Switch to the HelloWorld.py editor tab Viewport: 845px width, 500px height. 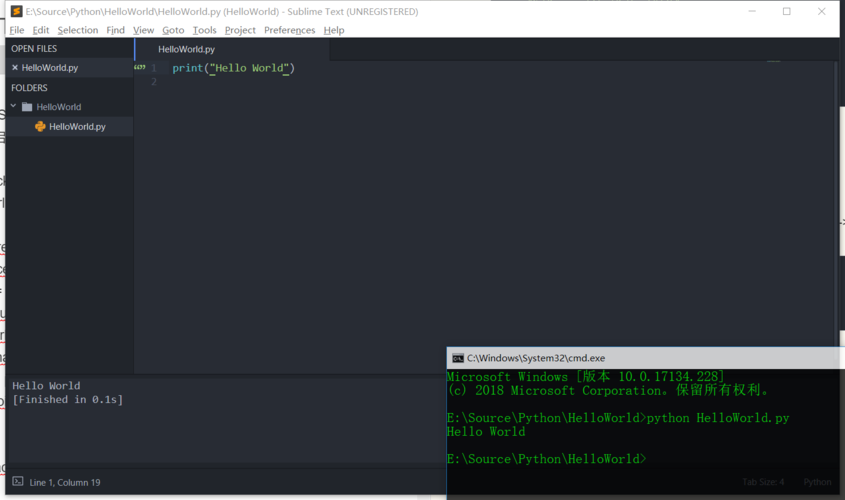click(186, 49)
